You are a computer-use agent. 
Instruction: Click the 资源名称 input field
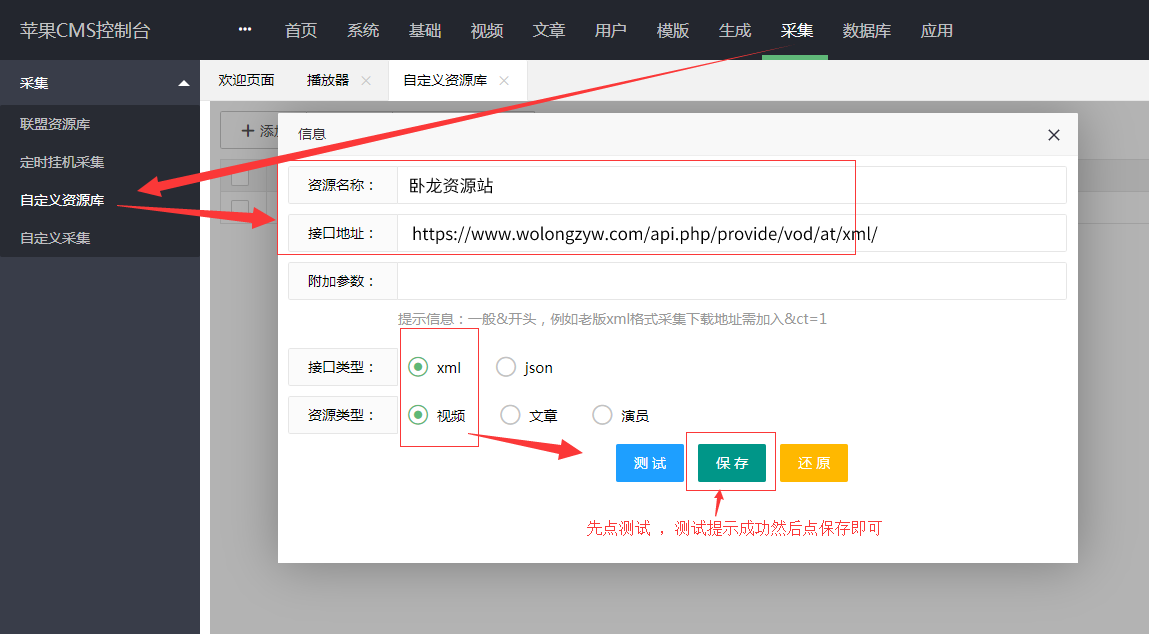[730, 185]
